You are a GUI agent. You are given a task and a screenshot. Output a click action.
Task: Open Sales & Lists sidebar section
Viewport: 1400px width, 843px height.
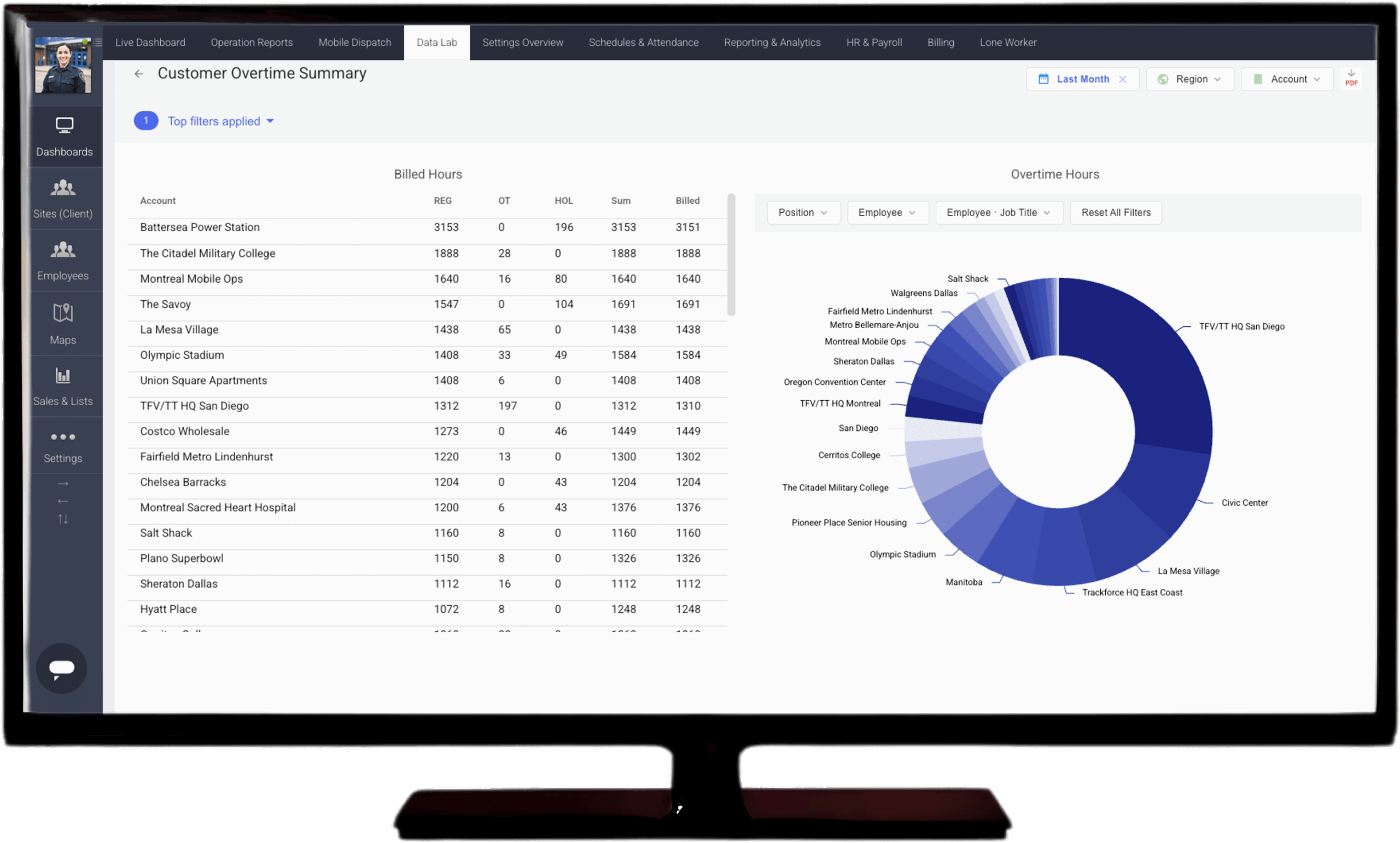63,387
